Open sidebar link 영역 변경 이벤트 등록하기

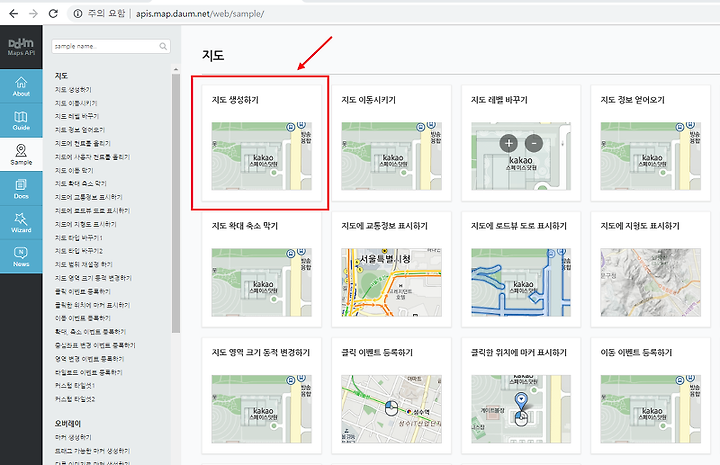point(90,359)
